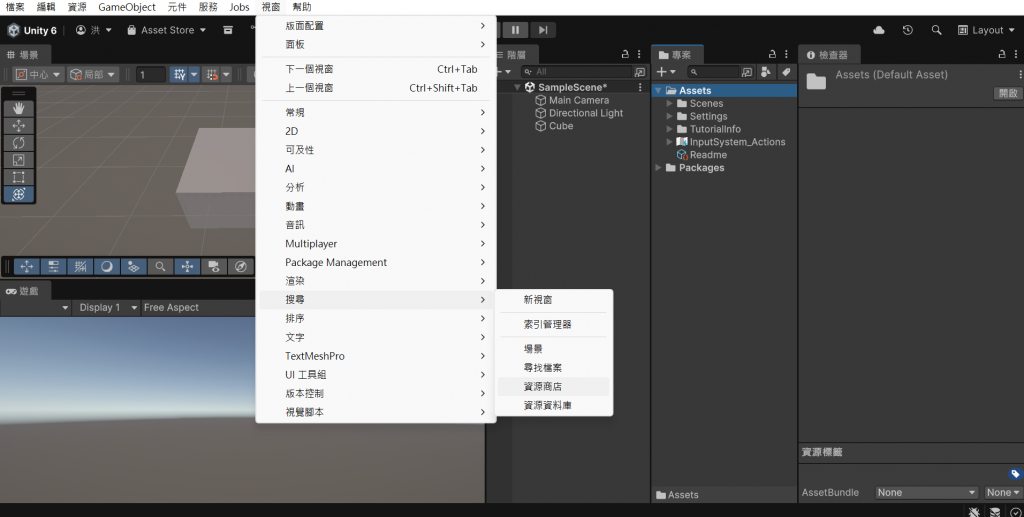Select 索引管理器 submenu entry
1024x517 pixels.
click(554, 324)
